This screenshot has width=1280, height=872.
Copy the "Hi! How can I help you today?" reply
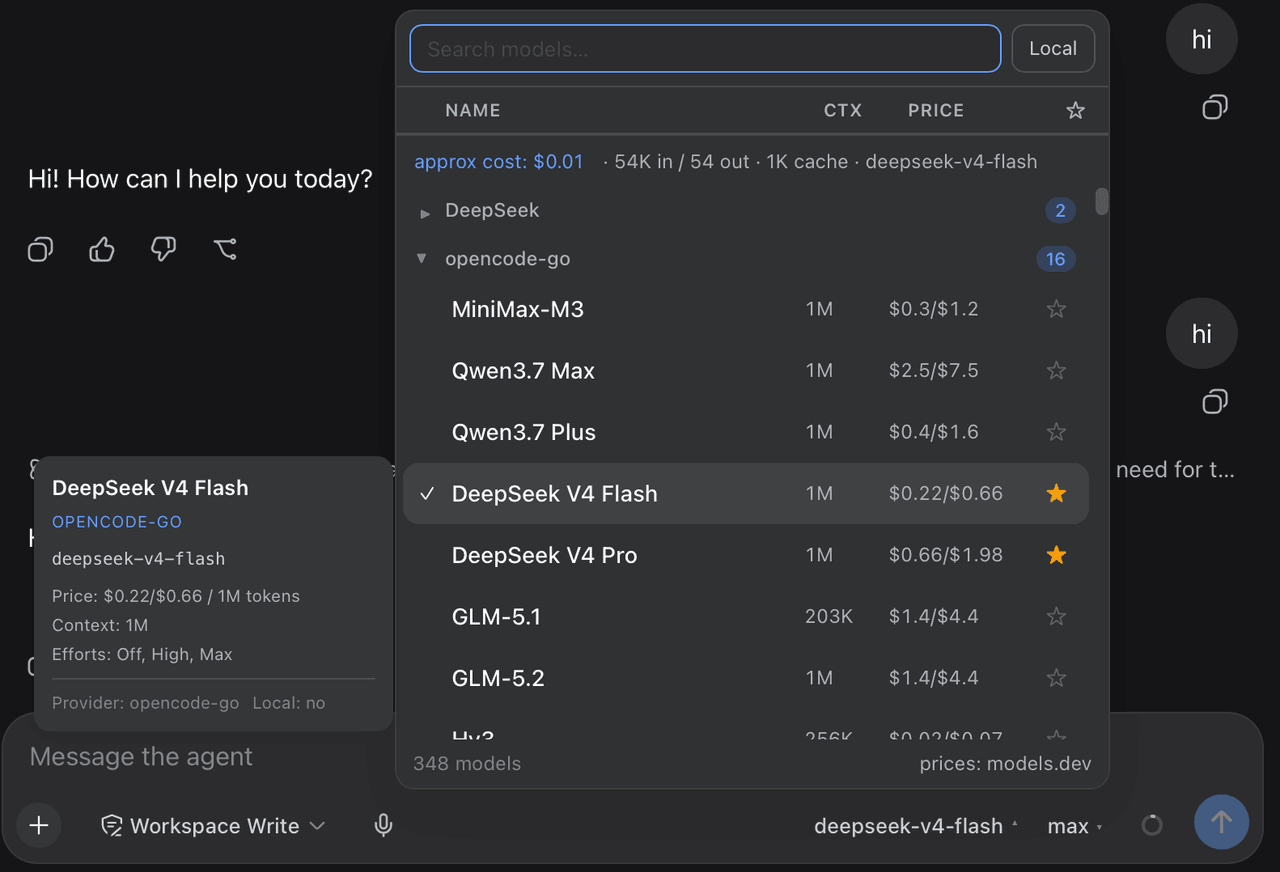(40, 249)
